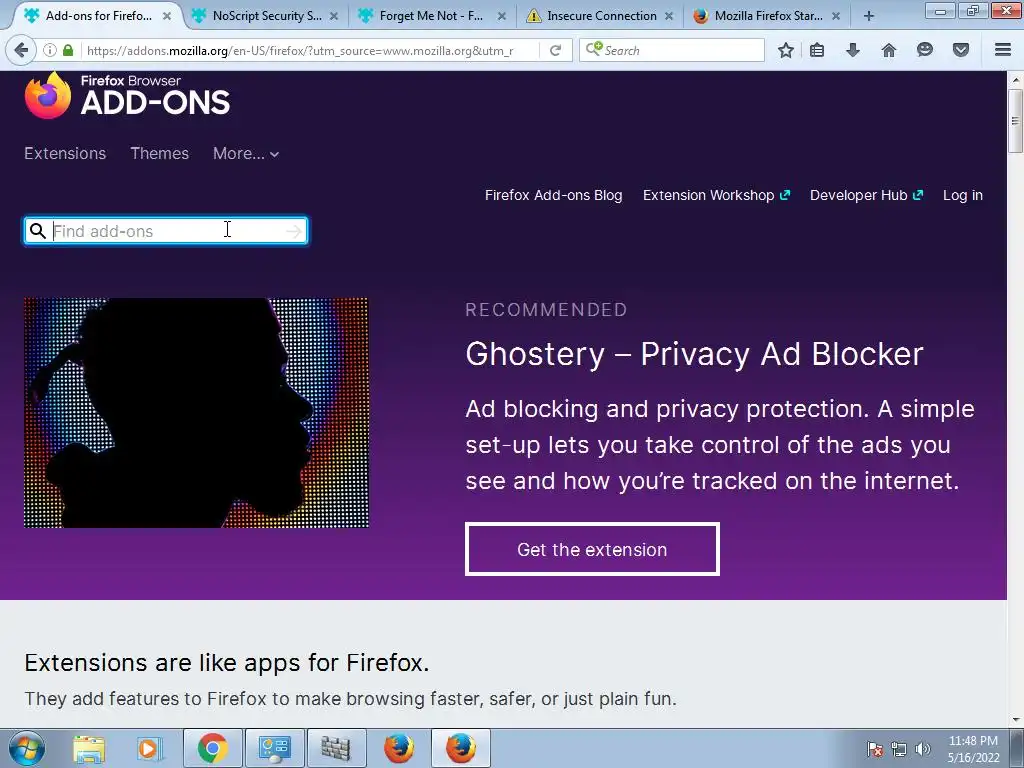Switch to Forget Me Not tab
The image size is (1024, 768).
(x=431, y=16)
